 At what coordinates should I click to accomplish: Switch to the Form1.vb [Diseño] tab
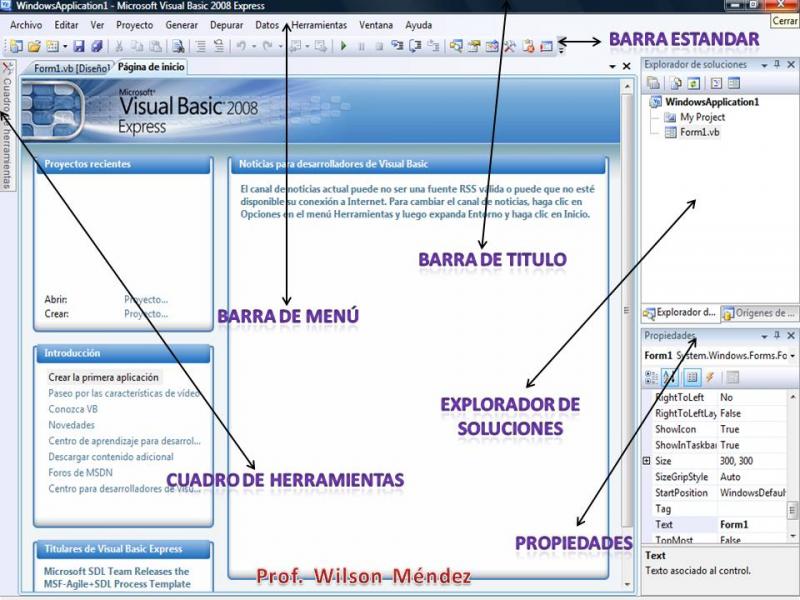point(71,68)
